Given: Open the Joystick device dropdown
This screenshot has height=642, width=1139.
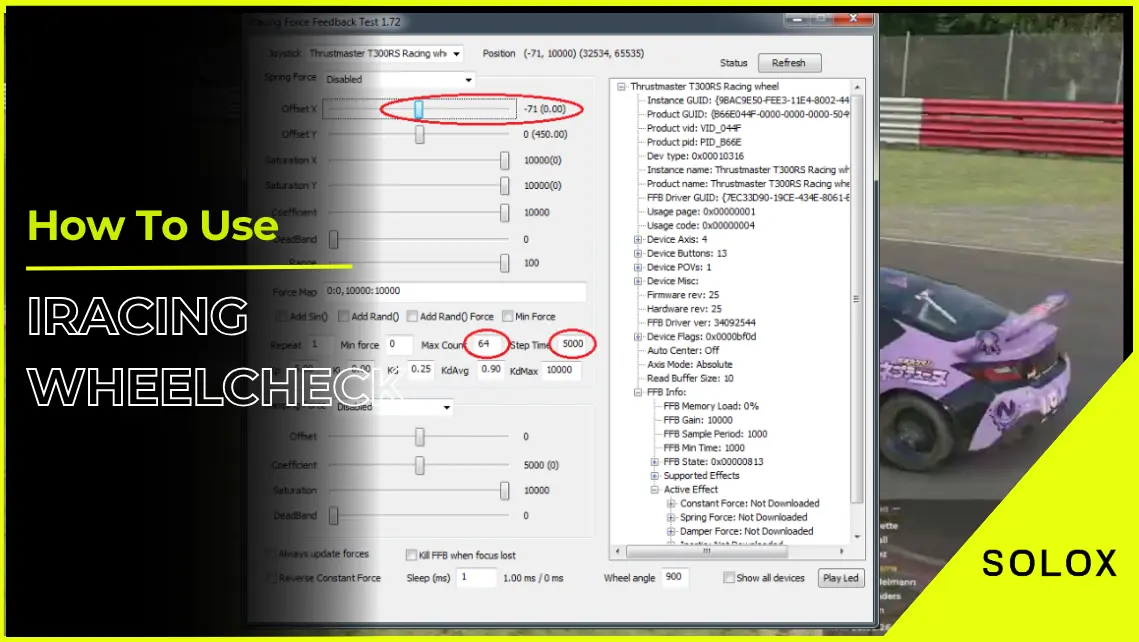Looking at the screenshot, I should (x=457, y=54).
